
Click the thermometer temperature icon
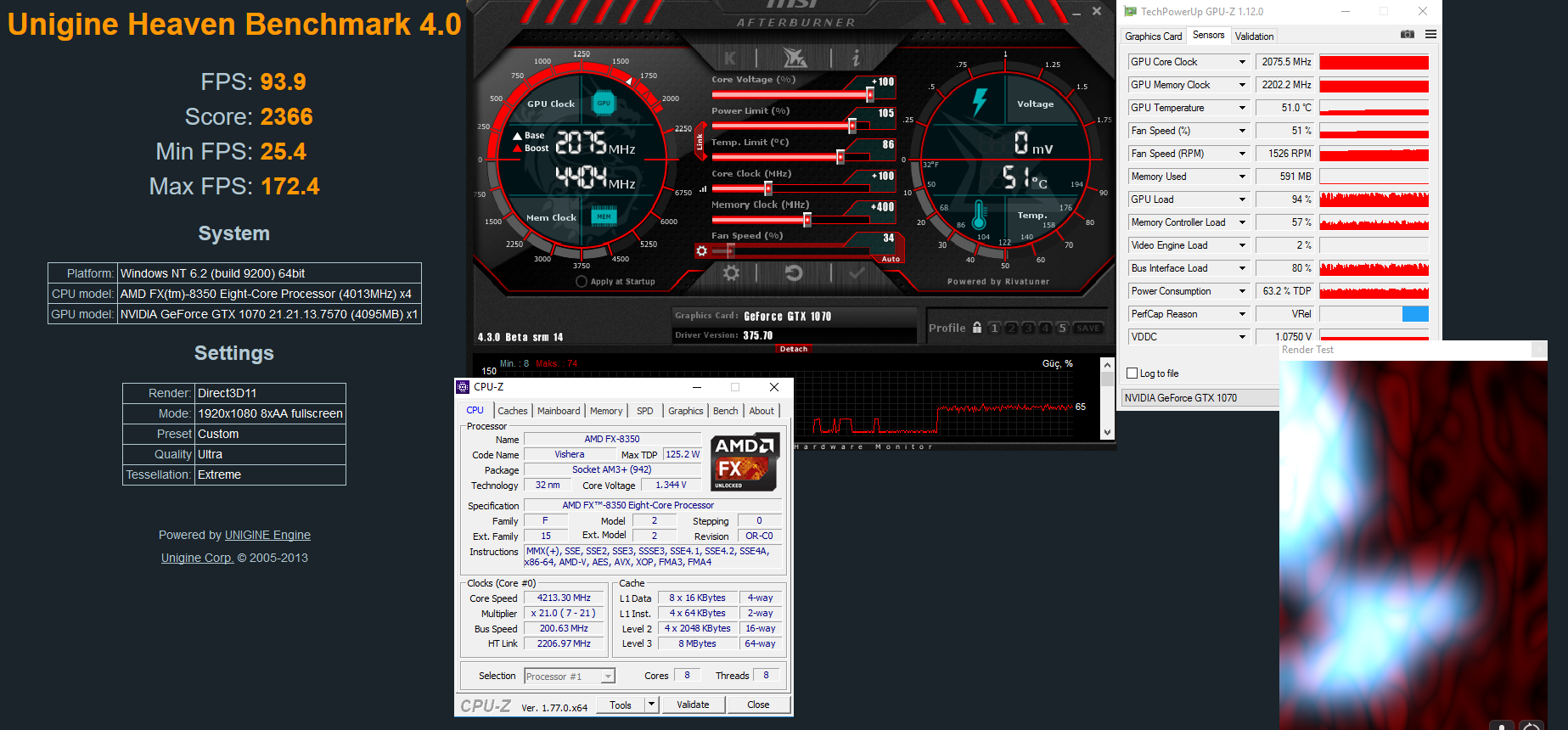[979, 216]
